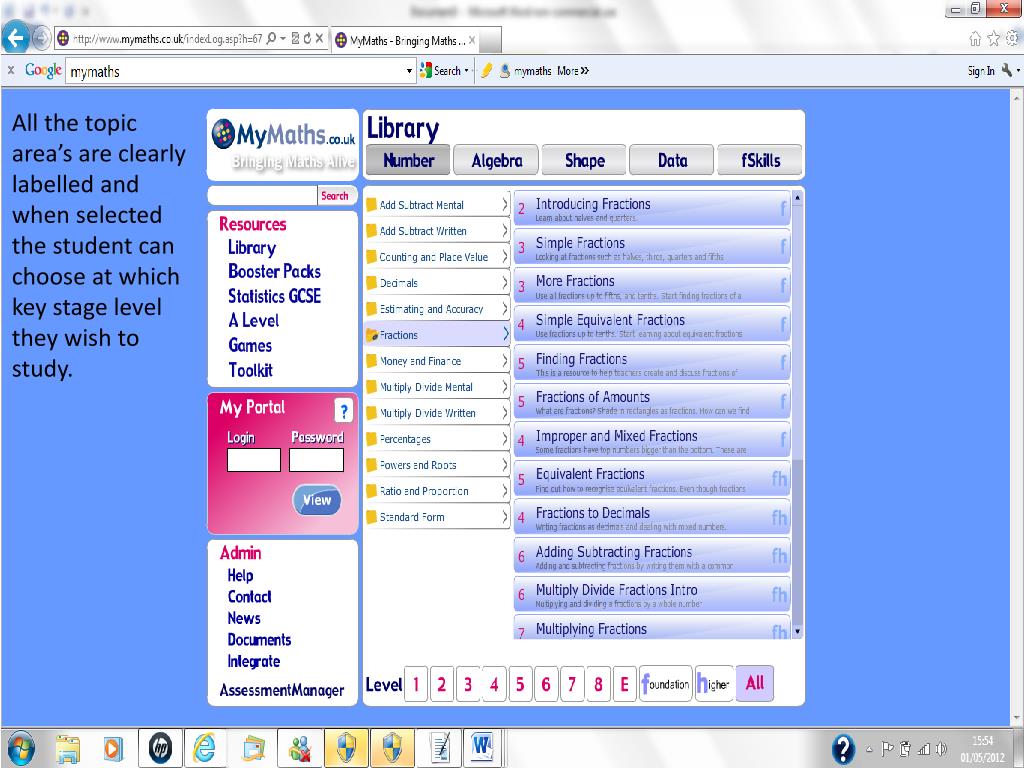The width and height of the screenshot is (1024, 768).
Task: Select the All levels filter
Action: pyautogui.click(x=755, y=684)
